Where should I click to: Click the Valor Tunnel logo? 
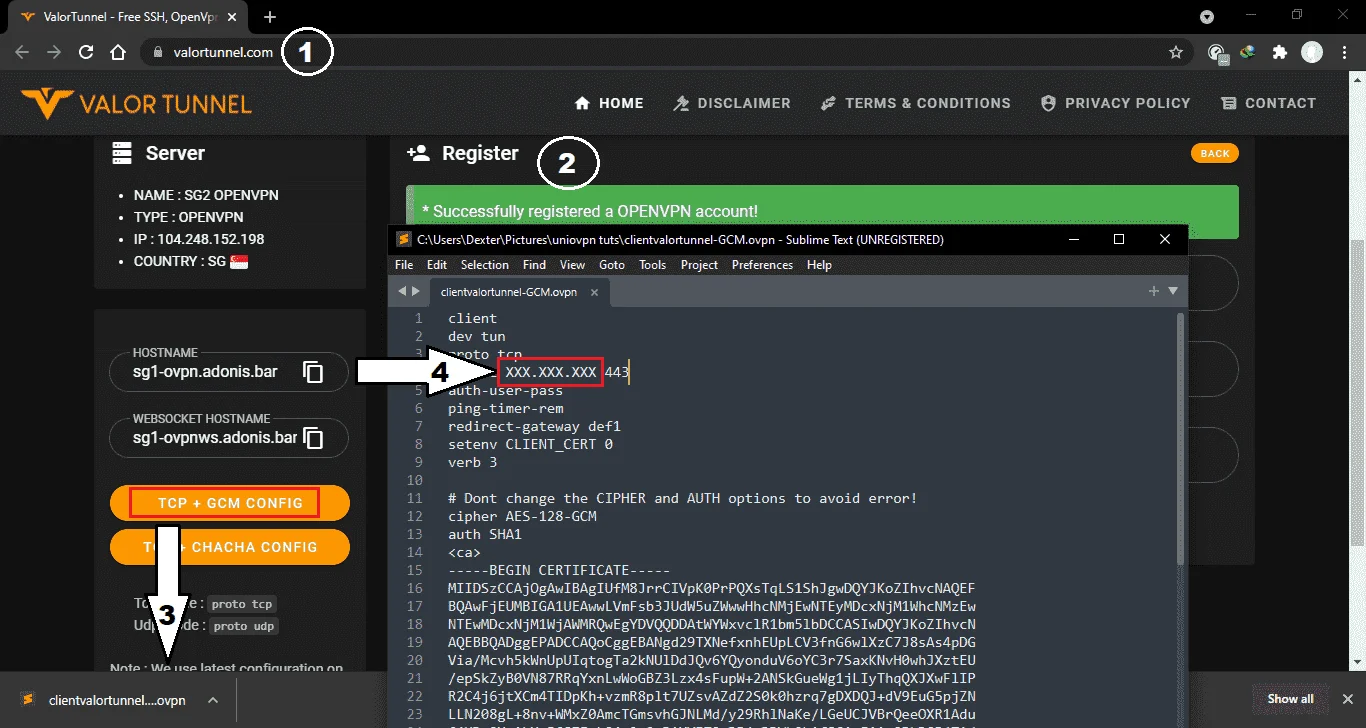tap(136, 103)
